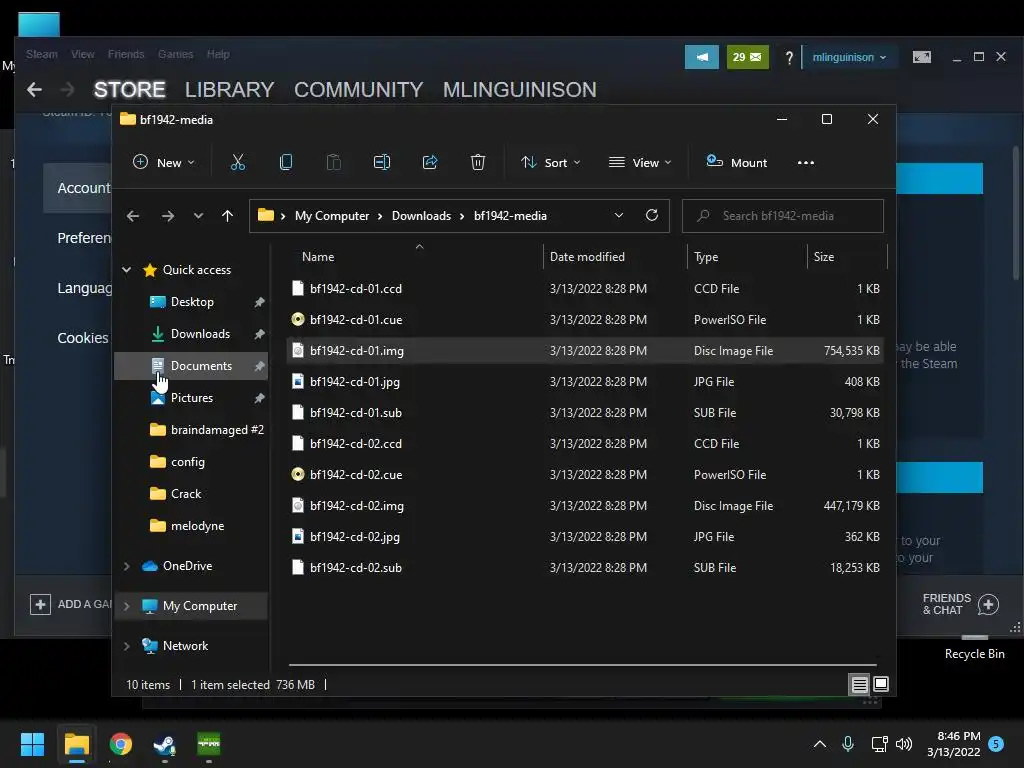Click the Search bf1942-media field
Image resolution: width=1024 pixels, height=768 pixels.
[782, 216]
